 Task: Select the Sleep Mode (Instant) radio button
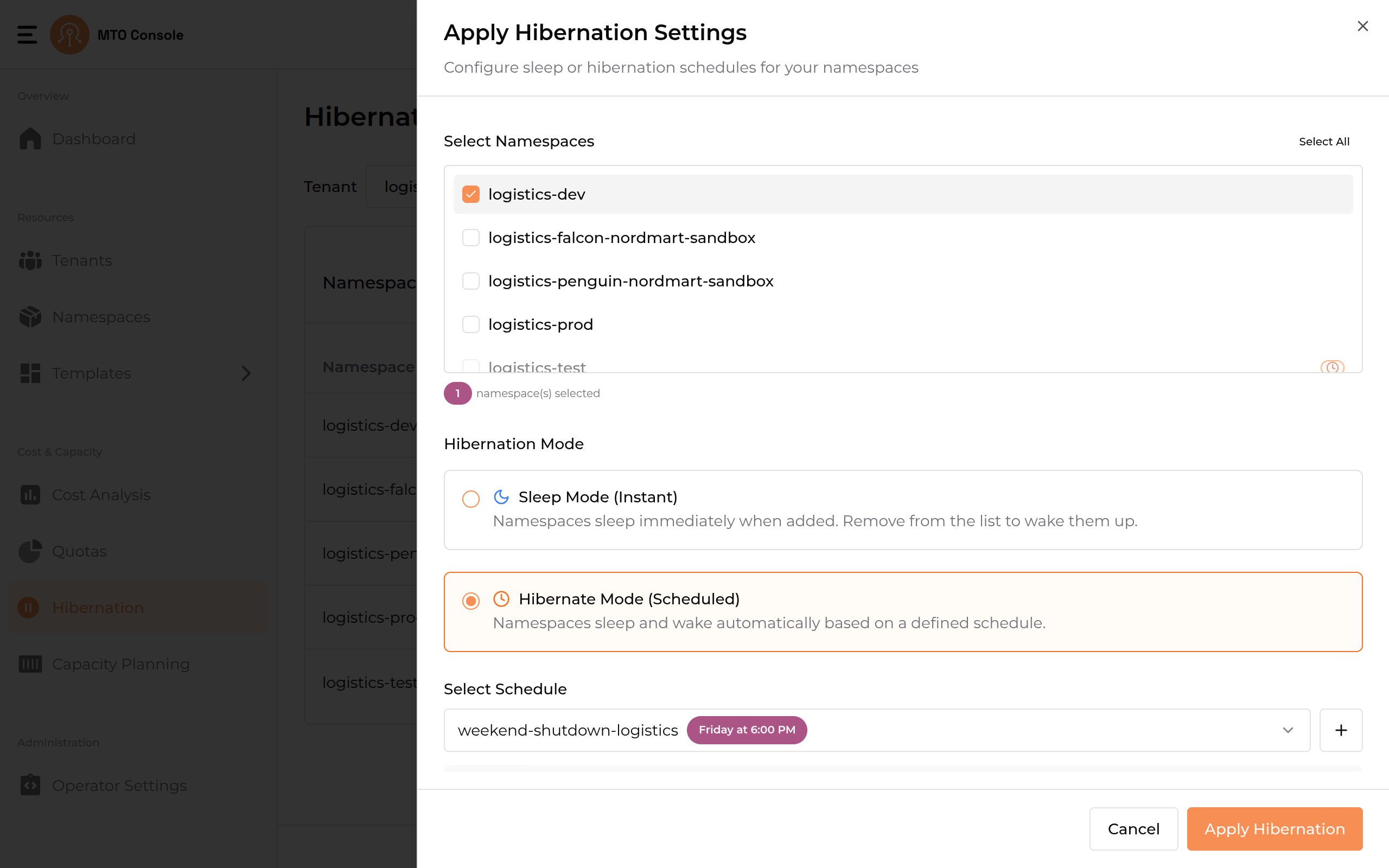point(470,499)
